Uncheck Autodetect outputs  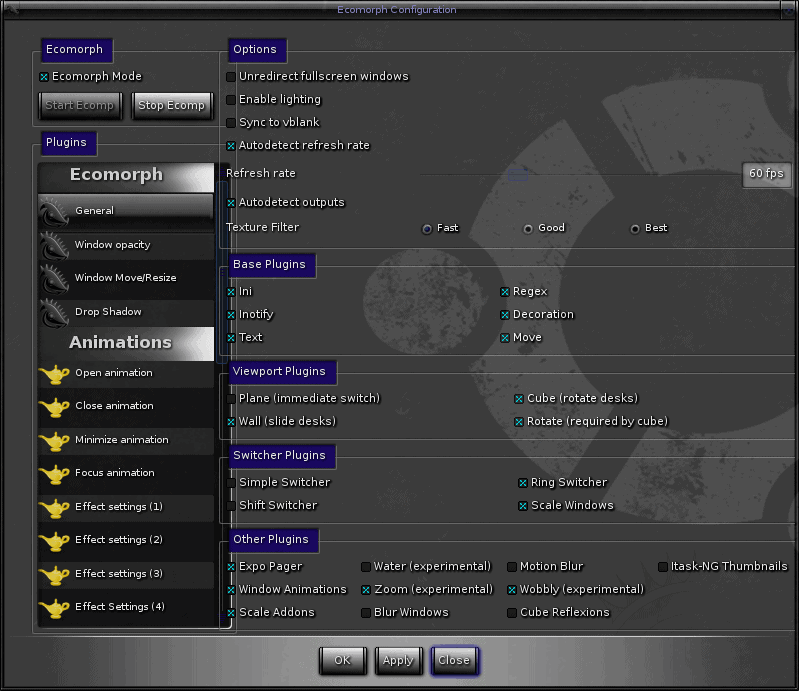[231, 203]
